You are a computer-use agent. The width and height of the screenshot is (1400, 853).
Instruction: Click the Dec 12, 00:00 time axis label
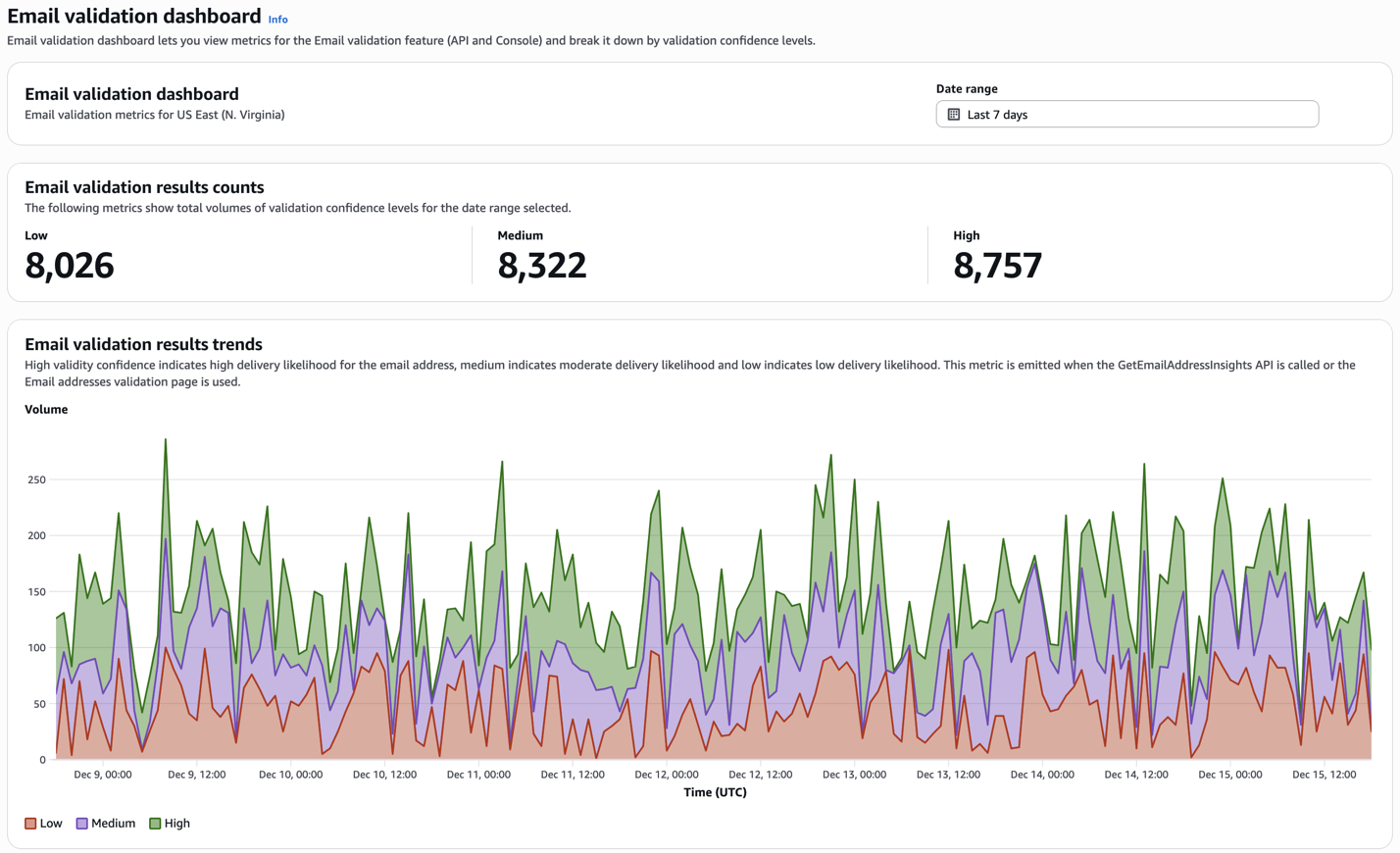[666, 775]
